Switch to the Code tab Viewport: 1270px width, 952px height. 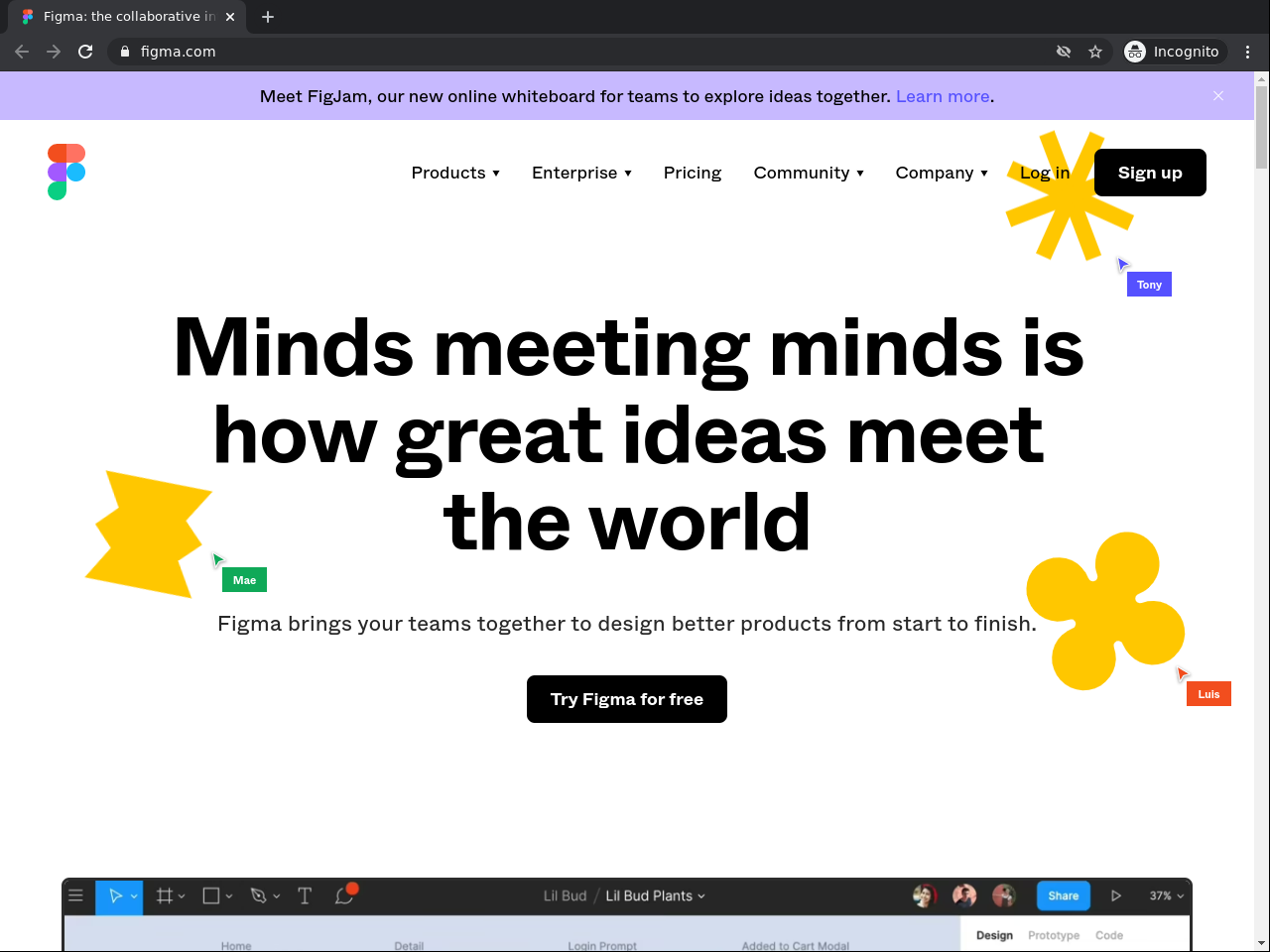pyautogui.click(x=1109, y=935)
